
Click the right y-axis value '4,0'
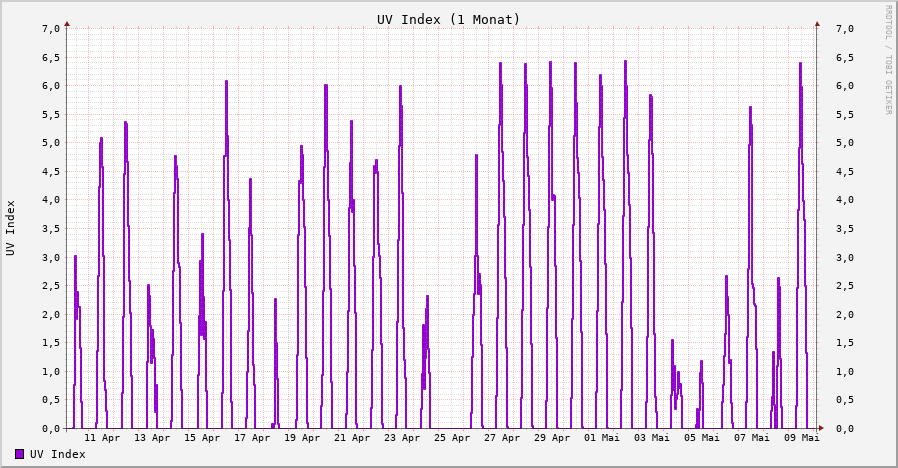[845, 200]
